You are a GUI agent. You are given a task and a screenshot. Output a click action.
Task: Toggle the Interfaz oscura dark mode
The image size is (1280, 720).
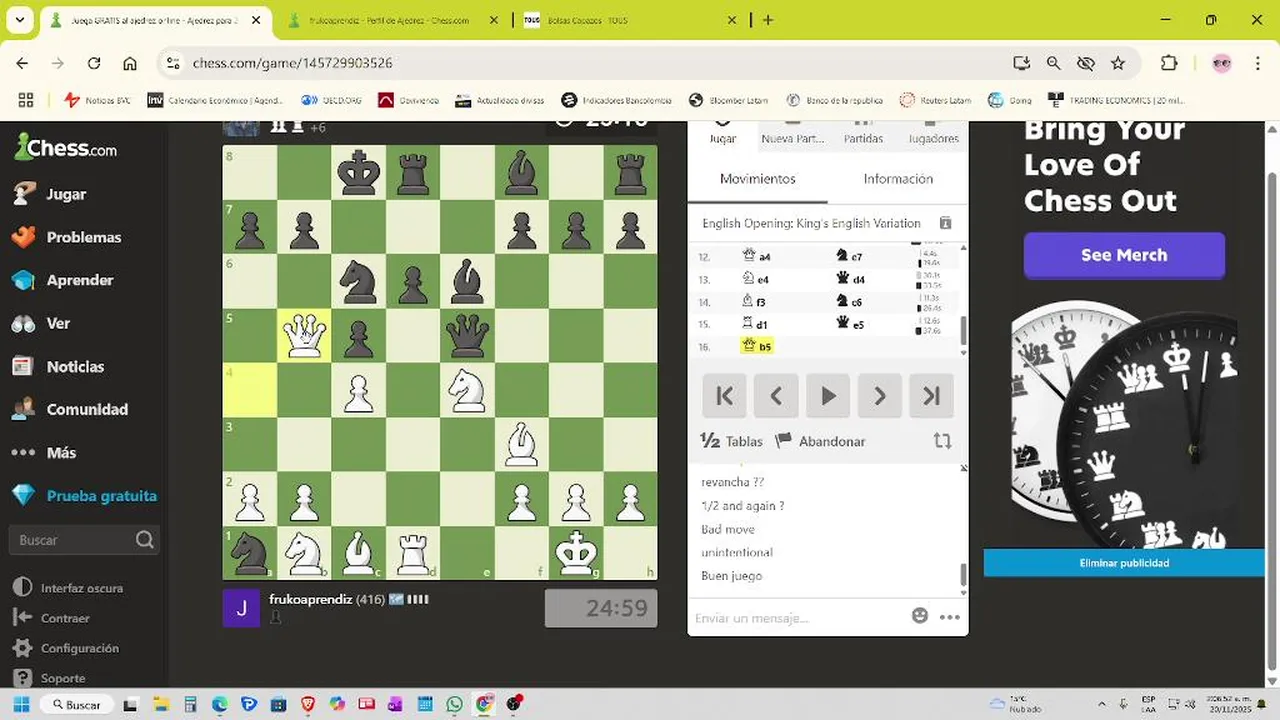81,588
